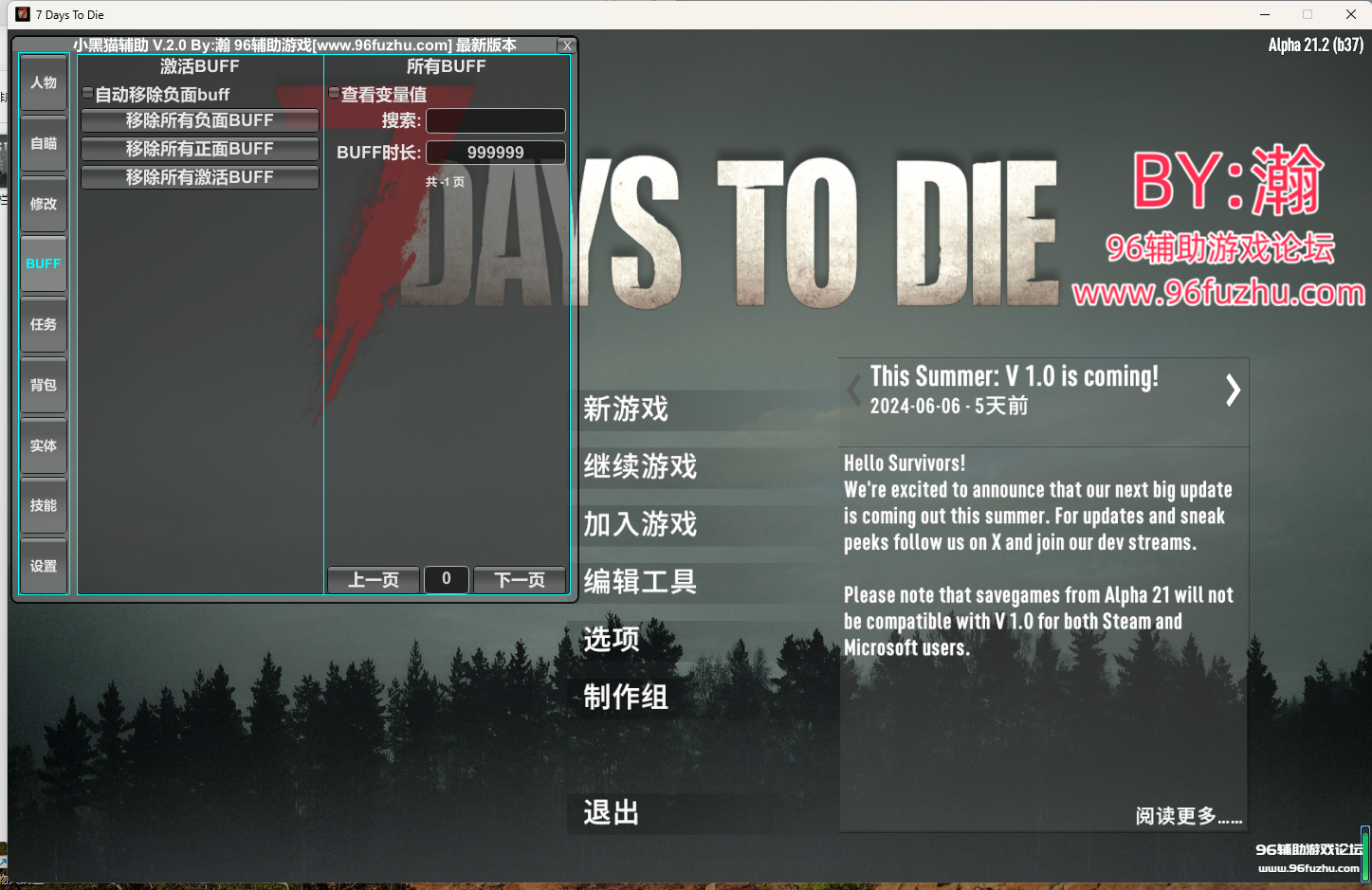Click the 移除所有负面BUFF button

coord(199,121)
